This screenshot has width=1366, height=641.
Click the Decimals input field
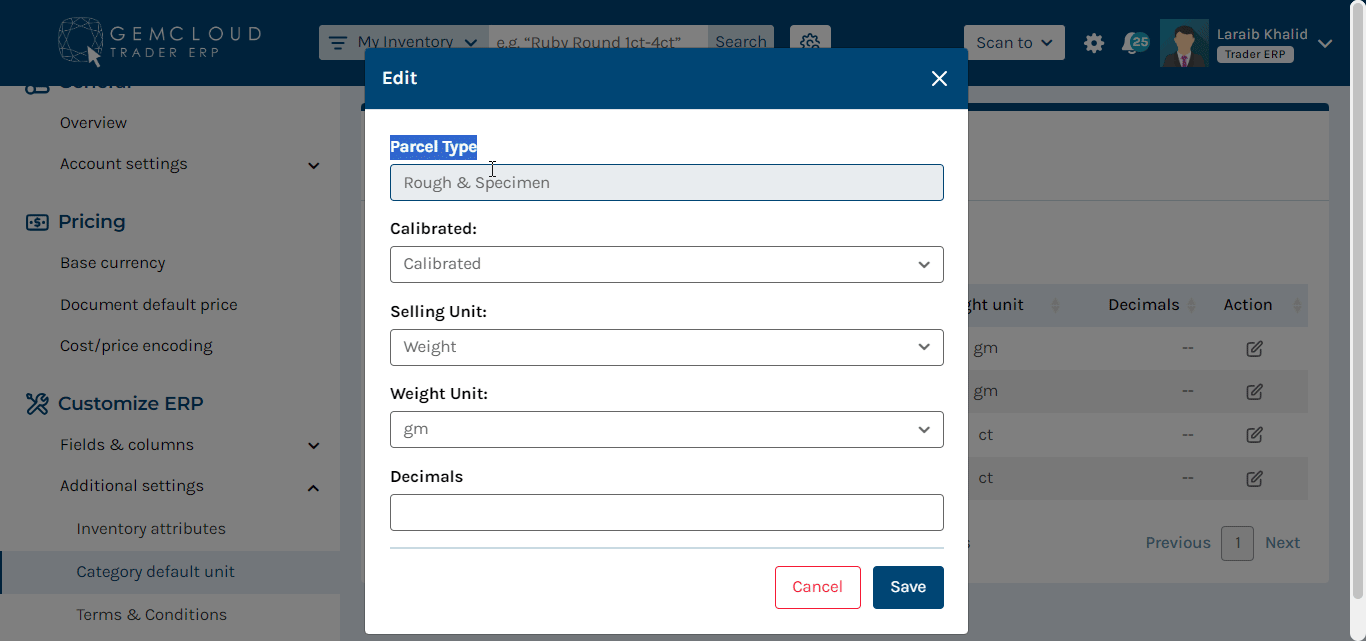point(667,512)
